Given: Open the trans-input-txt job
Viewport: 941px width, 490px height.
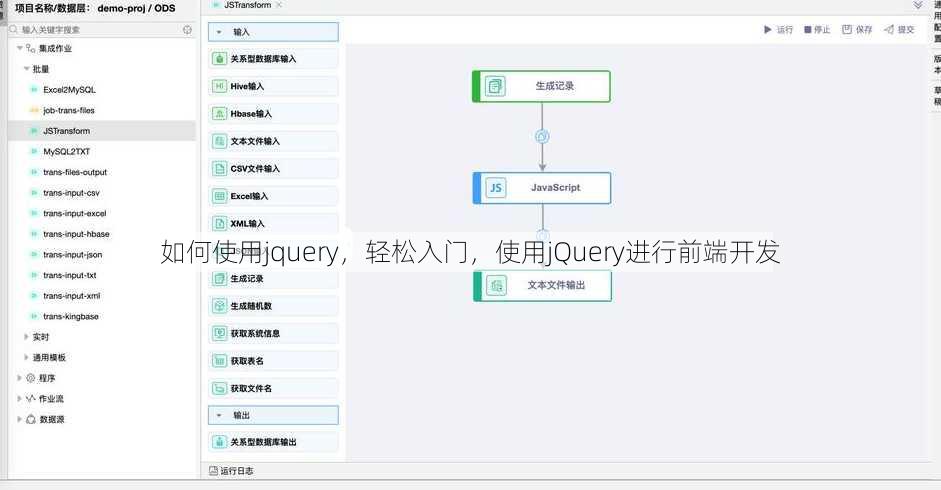Looking at the screenshot, I should (70, 275).
